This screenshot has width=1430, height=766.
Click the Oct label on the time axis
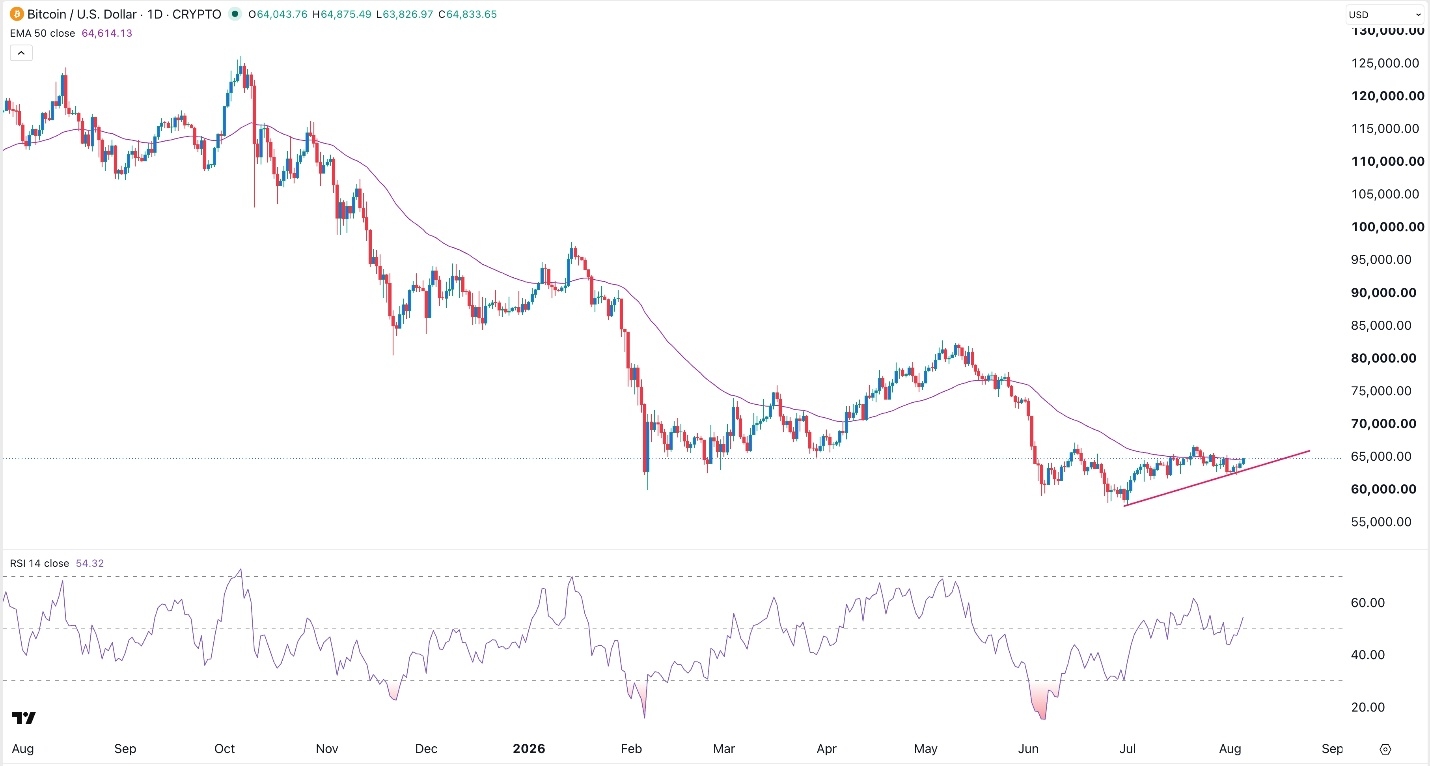pos(224,748)
